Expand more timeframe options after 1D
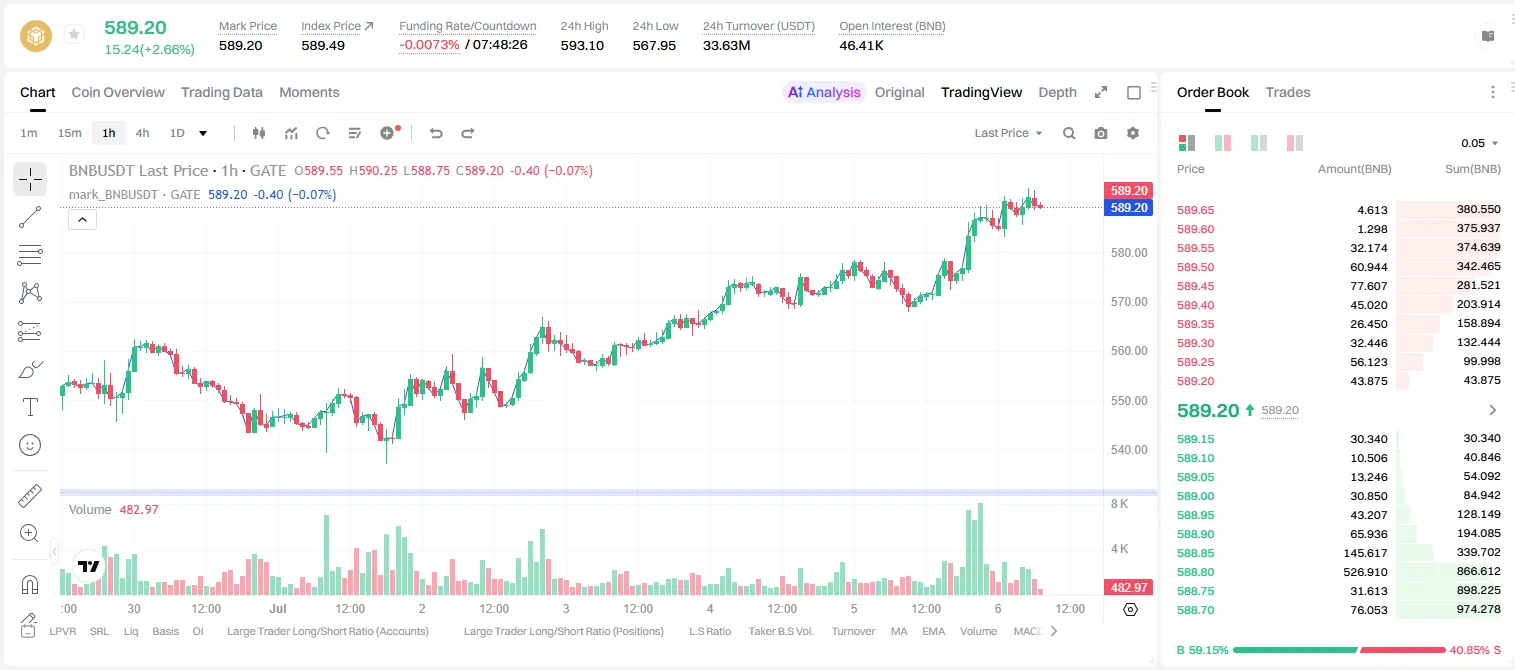1515x670 pixels. coord(203,133)
